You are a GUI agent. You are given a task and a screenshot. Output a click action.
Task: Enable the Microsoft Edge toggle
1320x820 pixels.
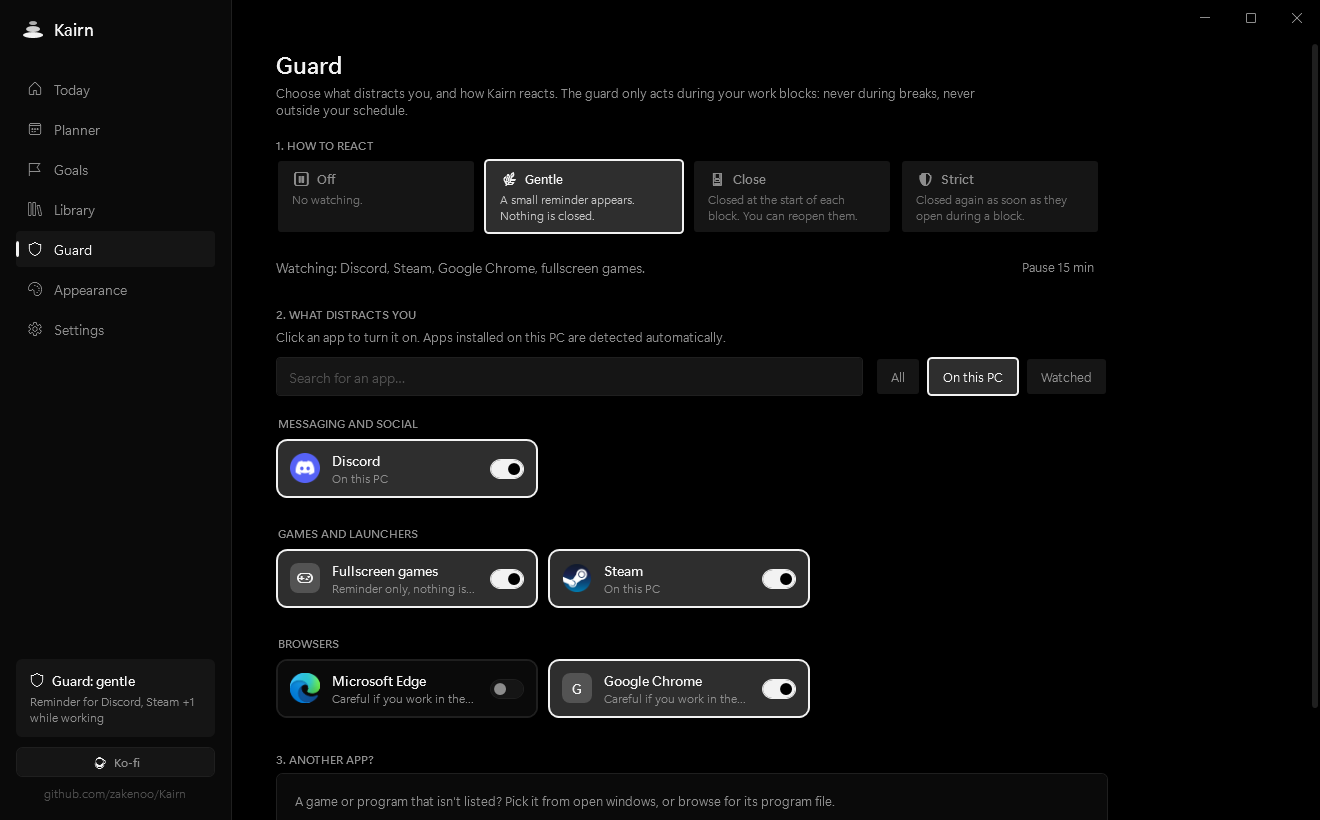[x=507, y=689]
